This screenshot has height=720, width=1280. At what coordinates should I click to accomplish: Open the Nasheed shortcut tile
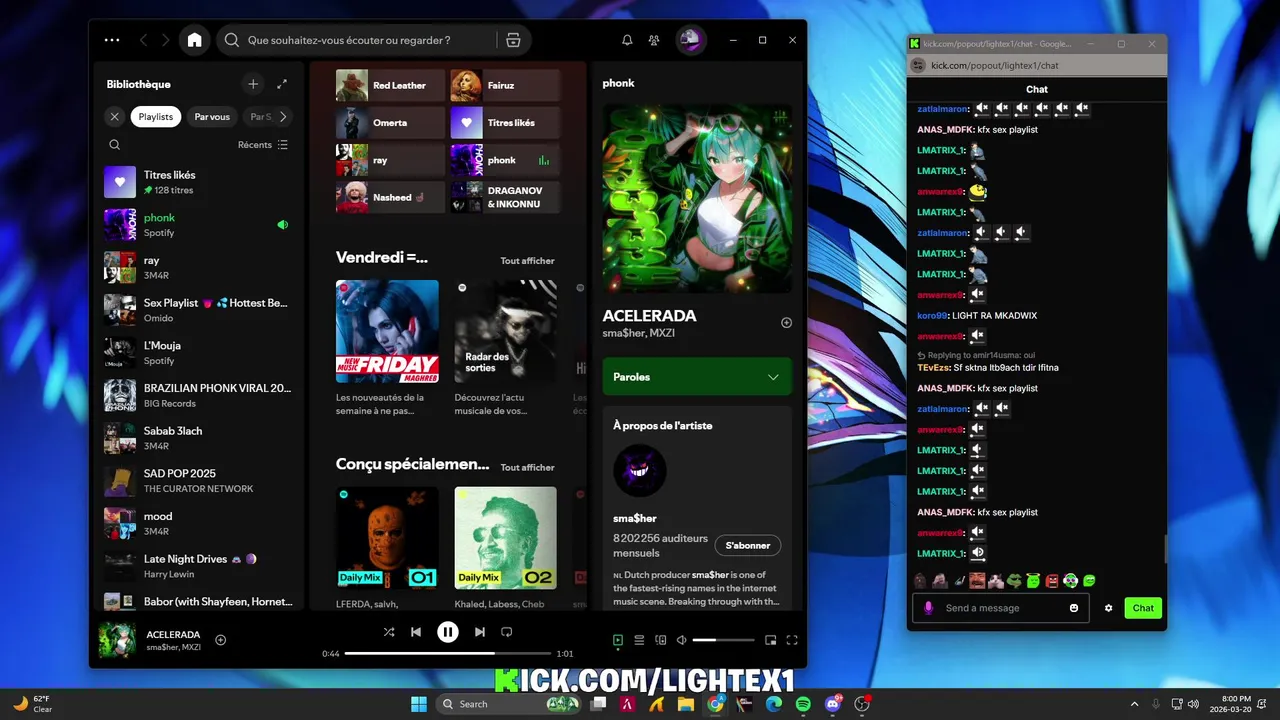tap(390, 198)
